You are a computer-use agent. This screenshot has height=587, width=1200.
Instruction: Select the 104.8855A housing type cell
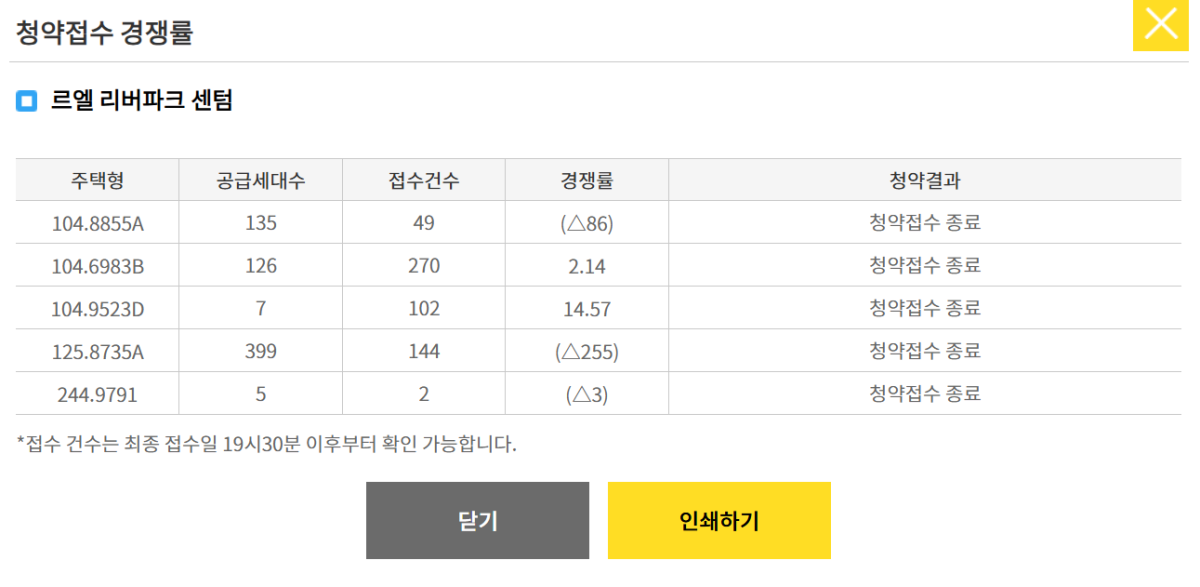(x=97, y=223)
